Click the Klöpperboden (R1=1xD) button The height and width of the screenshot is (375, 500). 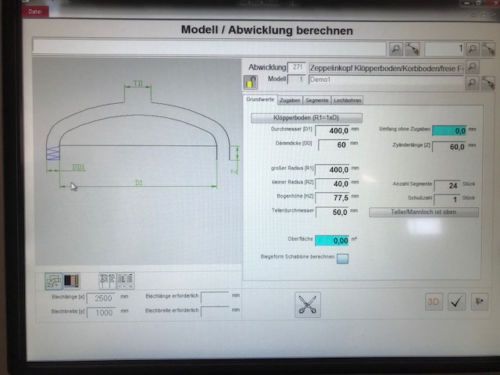(306, 118)
